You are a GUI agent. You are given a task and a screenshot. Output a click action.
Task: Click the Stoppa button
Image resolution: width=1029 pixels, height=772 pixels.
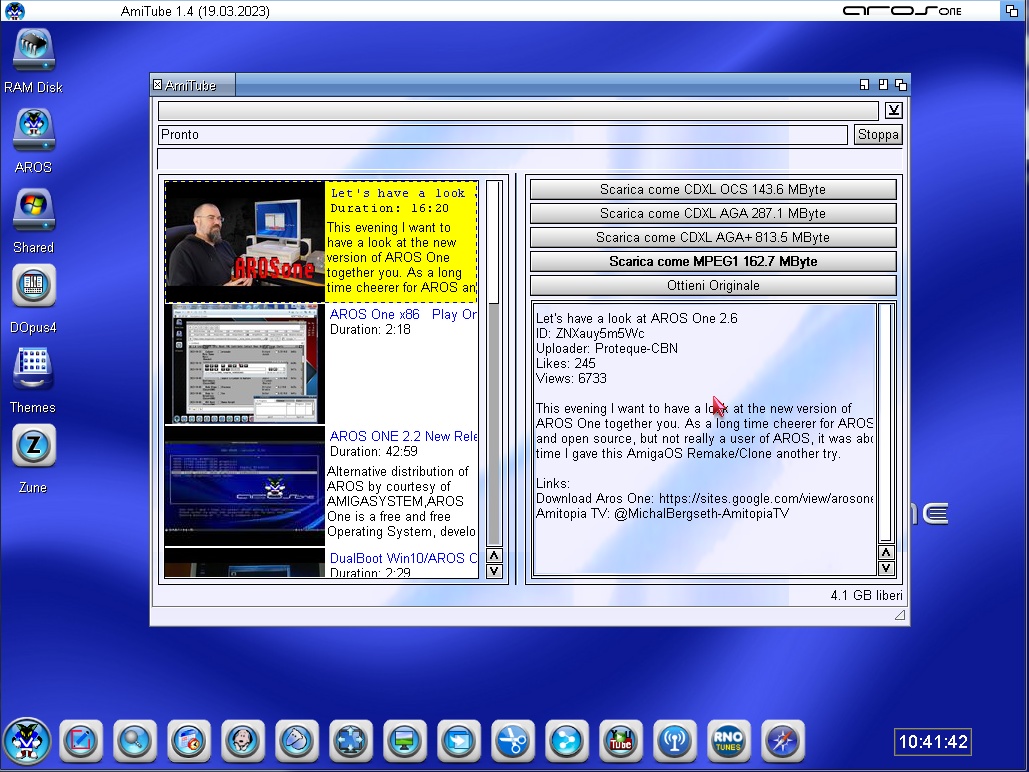click(878, 135)
